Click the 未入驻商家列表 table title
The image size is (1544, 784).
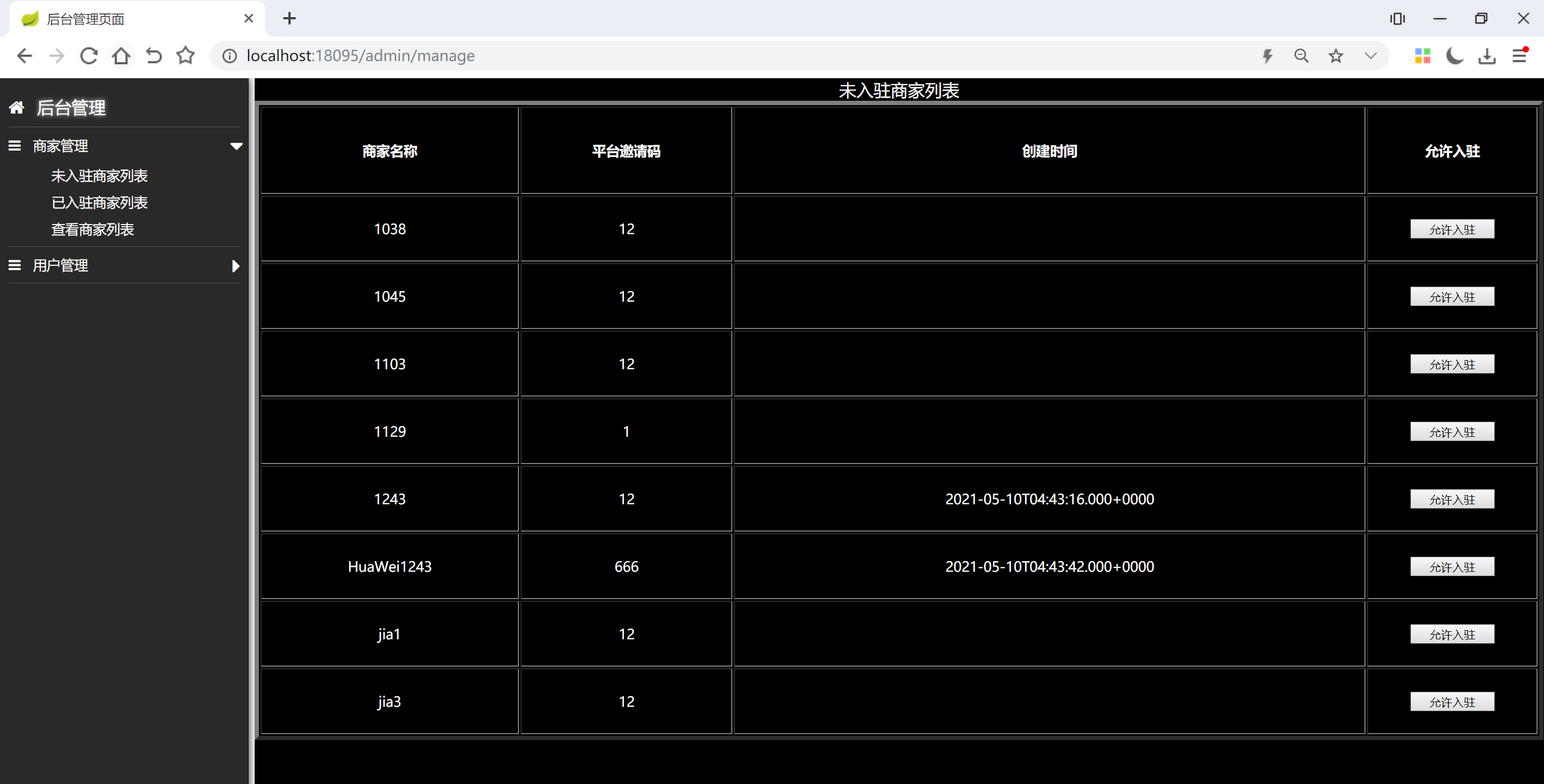click(x=899, y=91)
